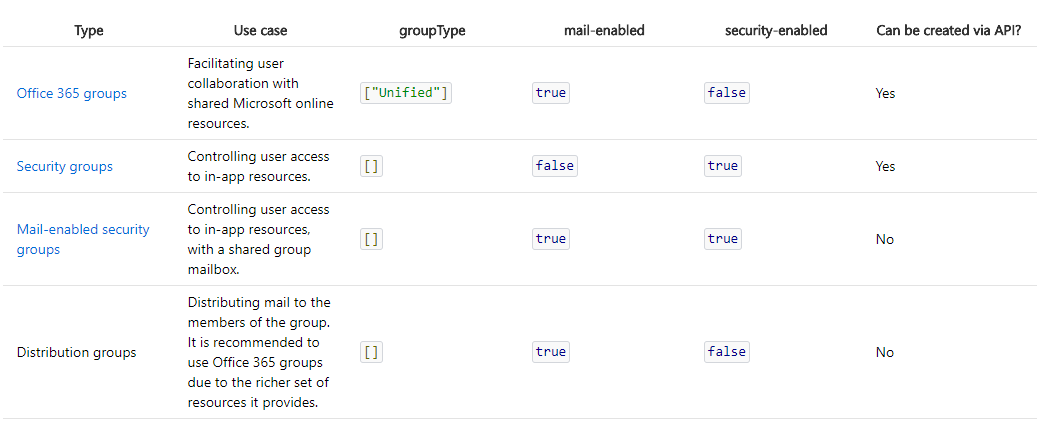The width and height of the screenshot is (1047, 425).
Task: Select the Type column header
Action: [89, 30]
